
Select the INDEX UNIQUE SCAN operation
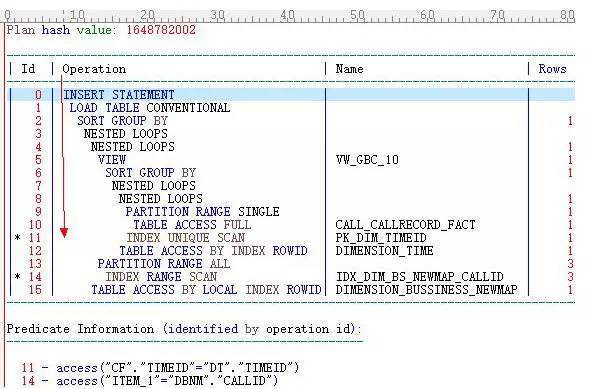[x=186, y=238]
